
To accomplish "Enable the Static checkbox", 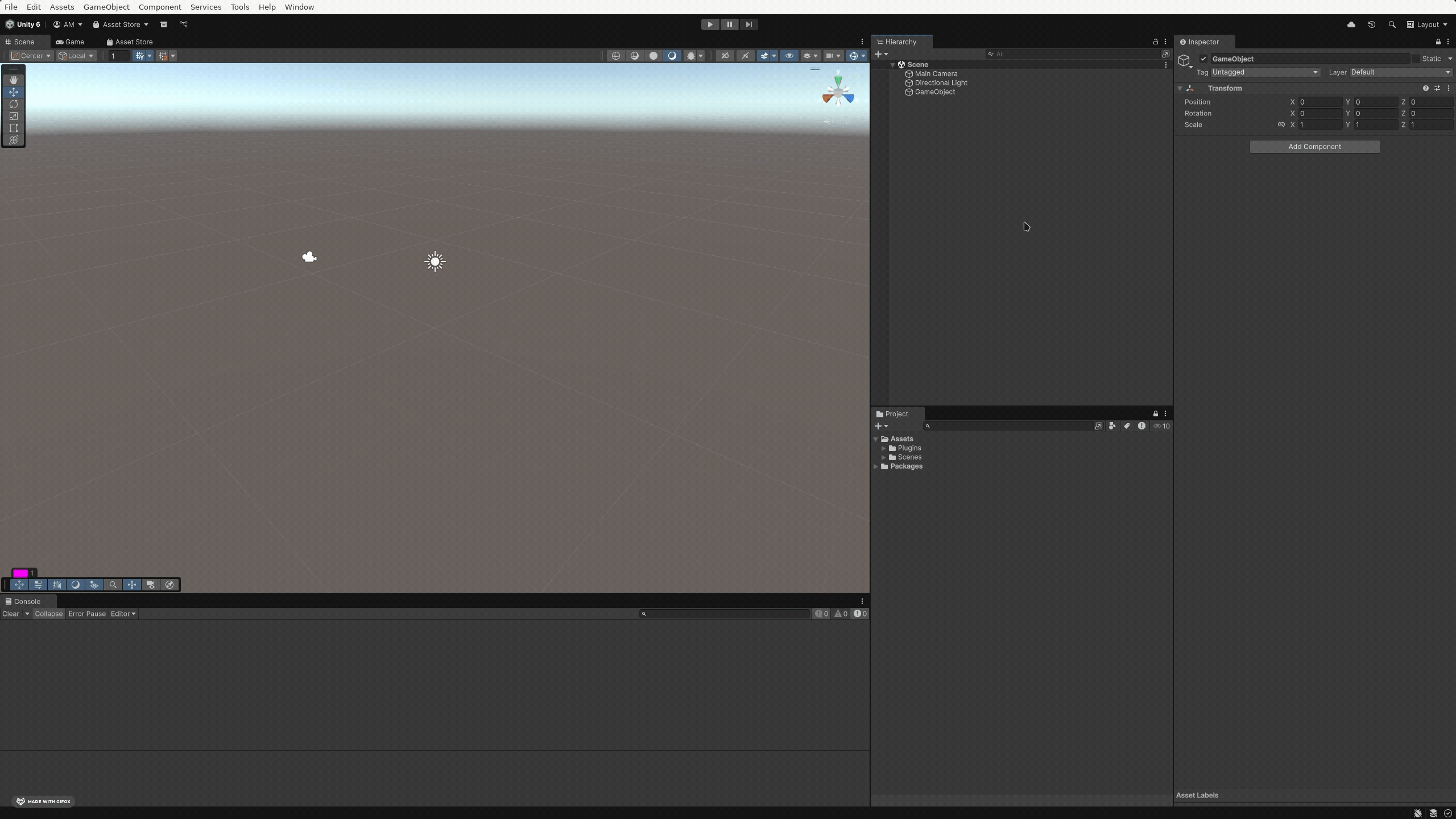I will pyautogui.click(x=1416, y=59).
